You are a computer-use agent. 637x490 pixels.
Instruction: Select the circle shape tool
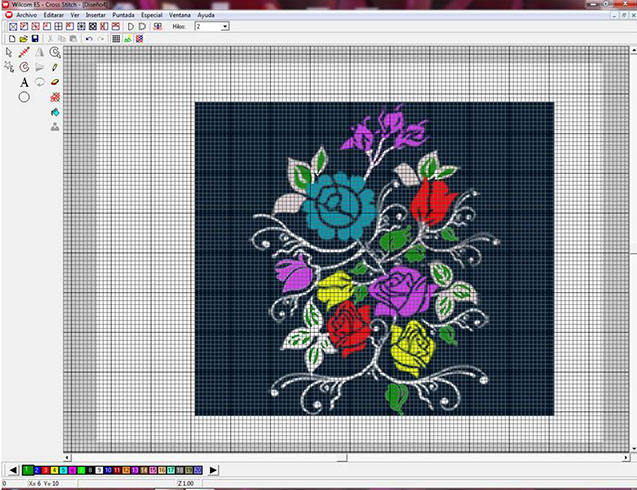(x=24, y=97)
